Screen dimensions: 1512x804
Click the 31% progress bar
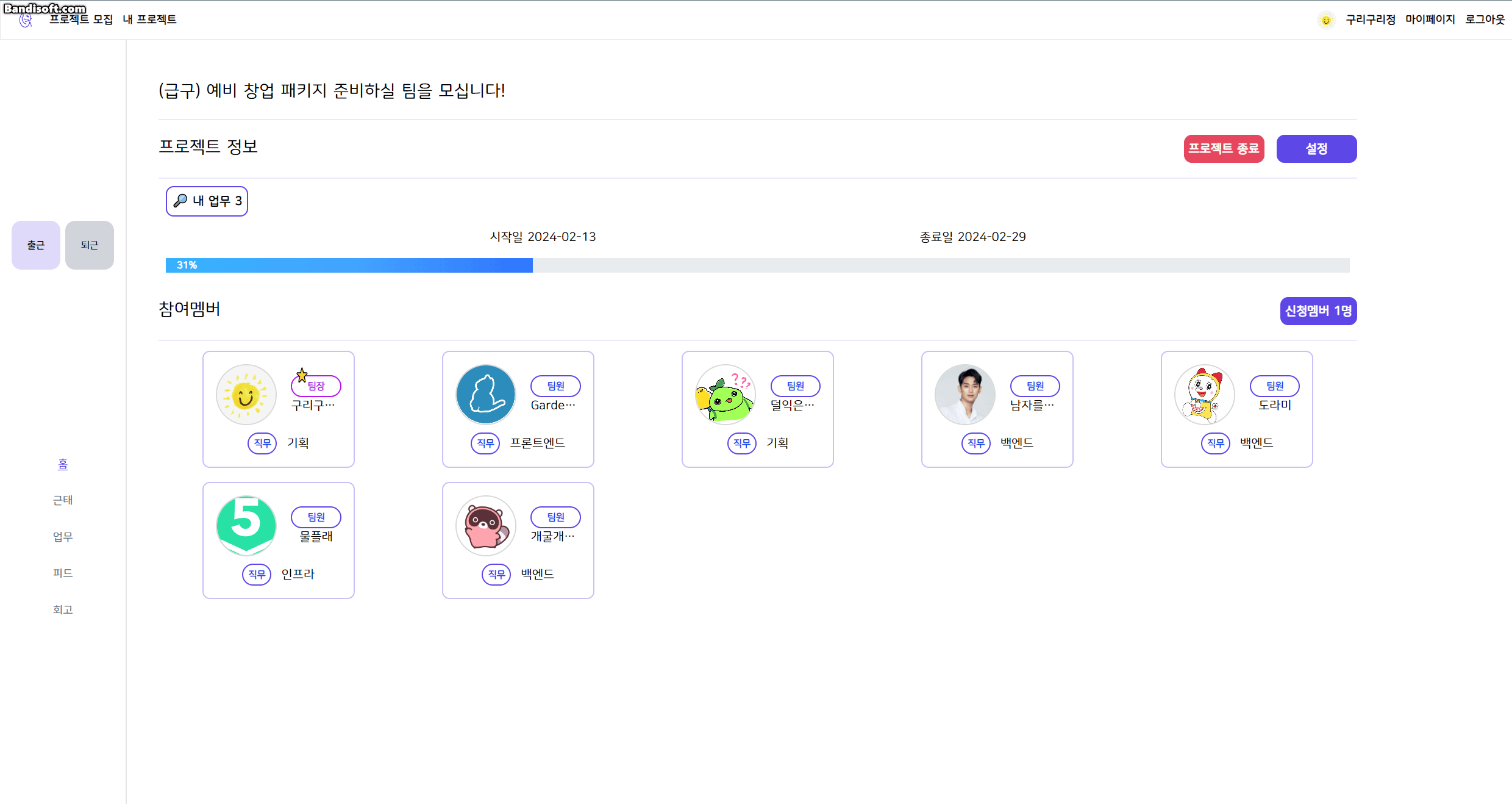coord(349,265)
